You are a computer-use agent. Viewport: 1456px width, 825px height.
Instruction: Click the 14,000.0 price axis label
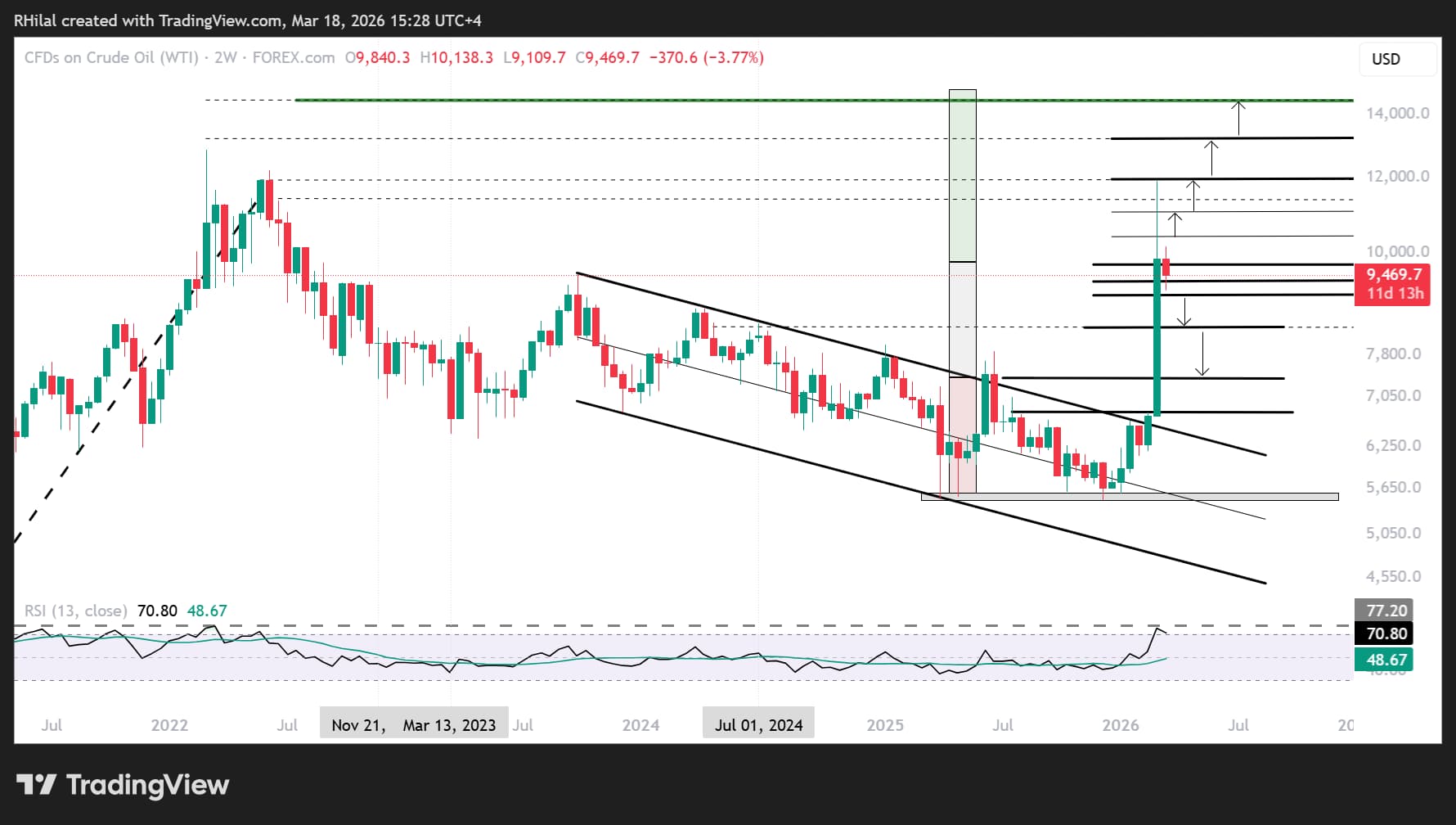[x=1397, y=113]
